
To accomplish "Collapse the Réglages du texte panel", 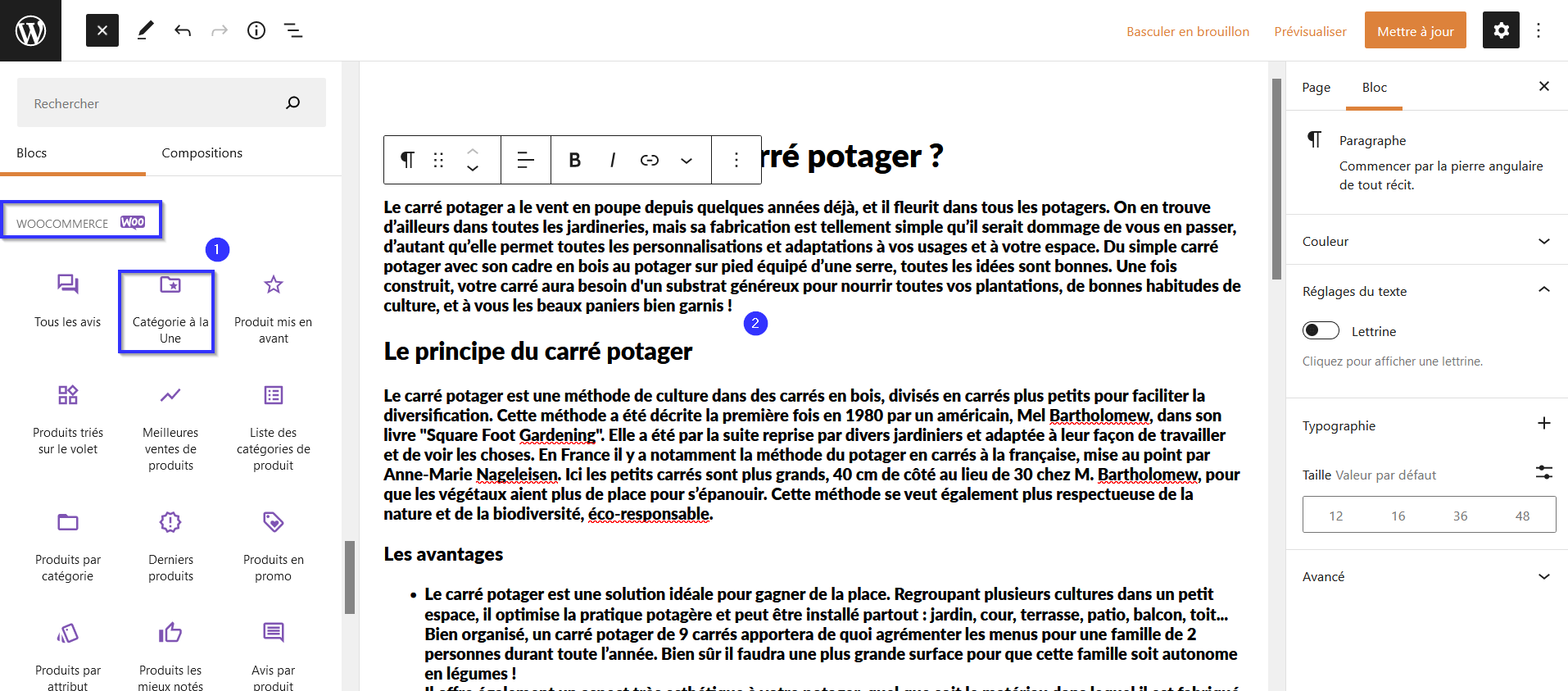I will point(1427,291).
